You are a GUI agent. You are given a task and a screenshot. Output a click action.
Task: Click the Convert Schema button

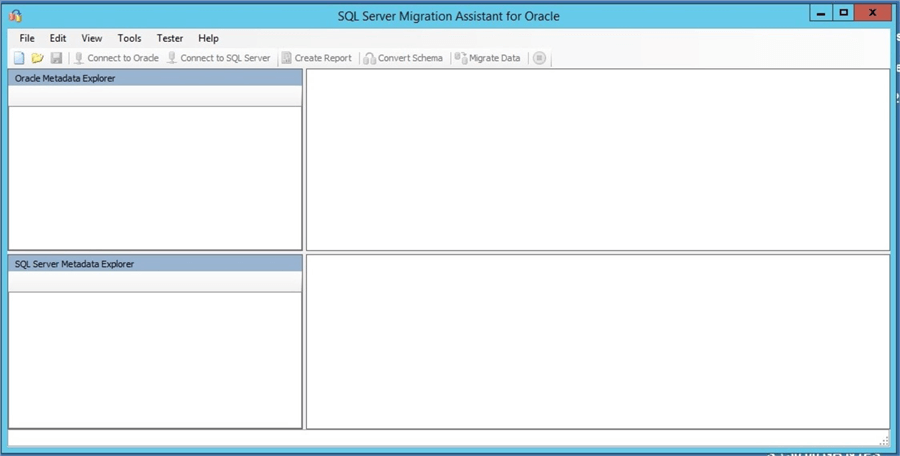pyautogui.click(x=404, y=58)
